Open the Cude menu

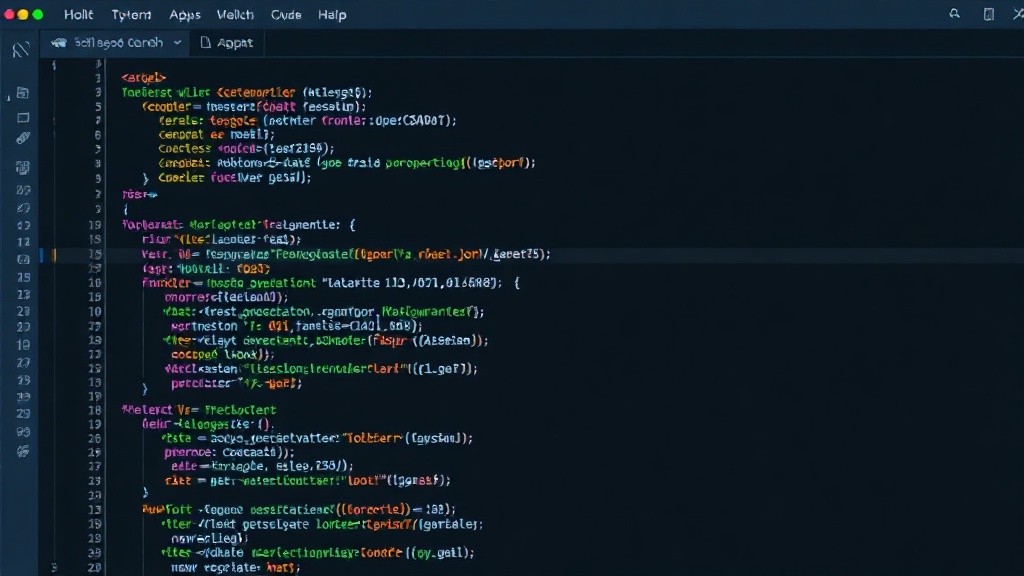pyautogui.click(x=286, y=14)
